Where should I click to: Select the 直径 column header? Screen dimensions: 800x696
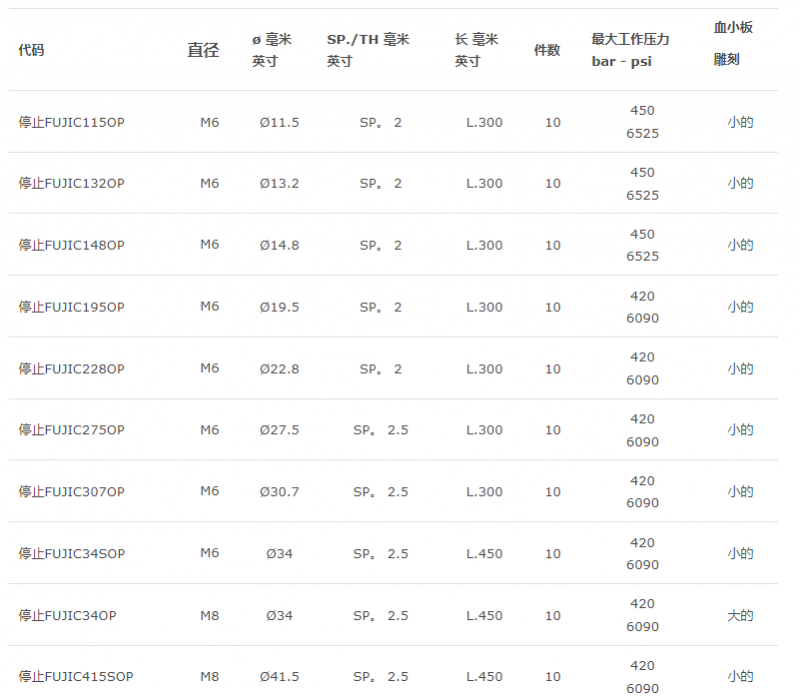203,50
